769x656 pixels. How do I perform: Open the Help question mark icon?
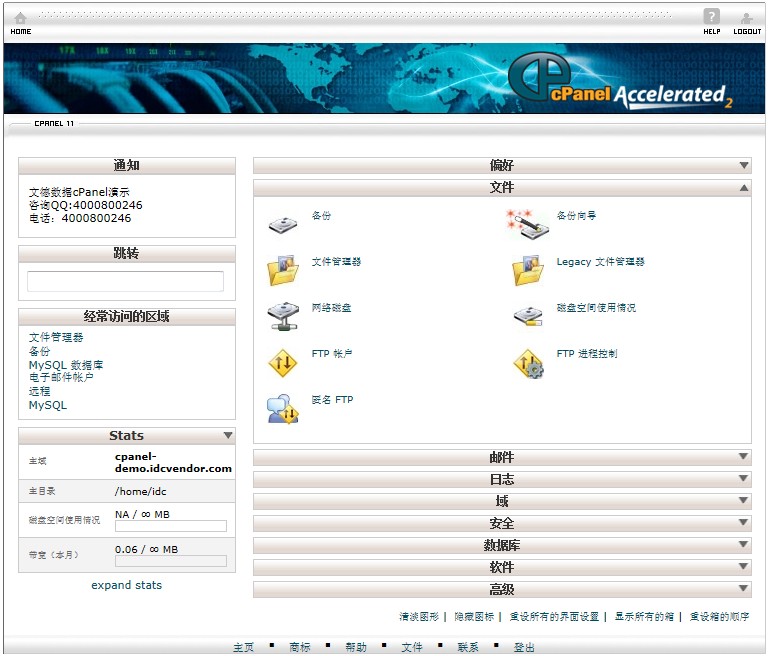click(x=712, y=16)
